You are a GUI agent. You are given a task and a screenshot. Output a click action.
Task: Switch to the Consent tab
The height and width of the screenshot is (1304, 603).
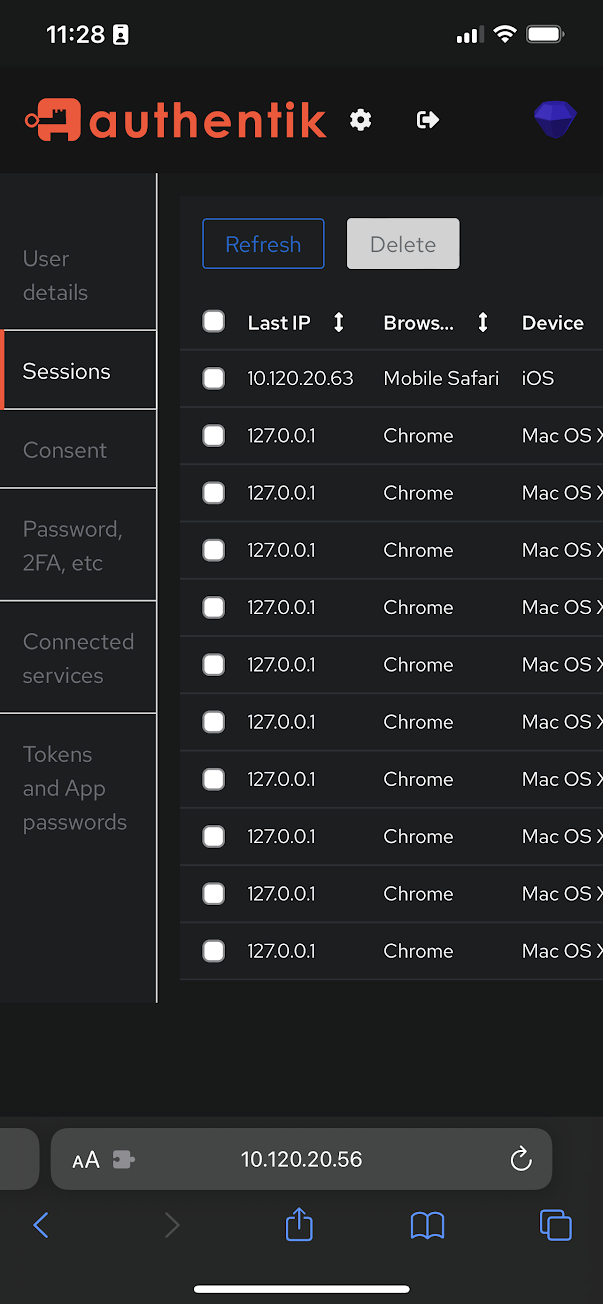[x=64, y=449]
